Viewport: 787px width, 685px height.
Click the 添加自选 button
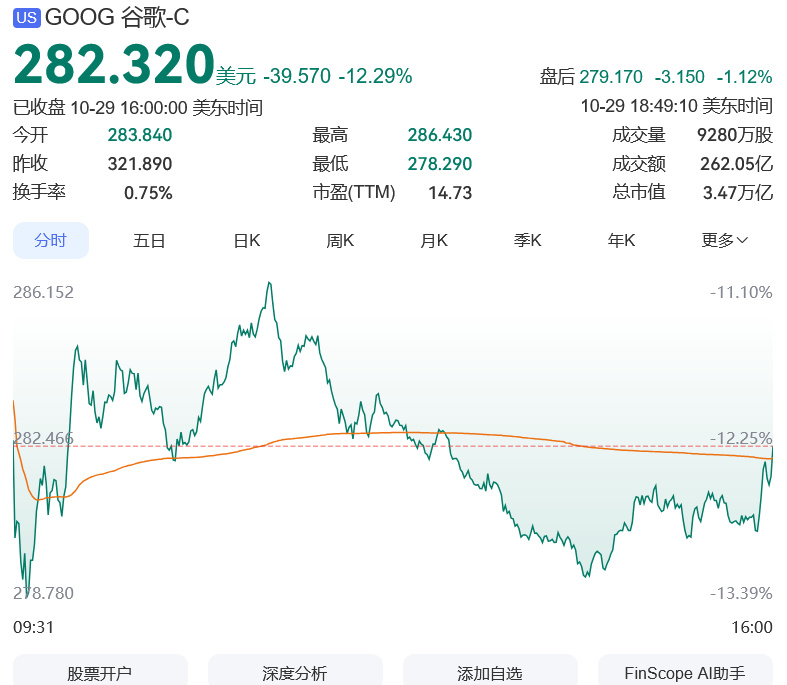(x=490, y=671)
